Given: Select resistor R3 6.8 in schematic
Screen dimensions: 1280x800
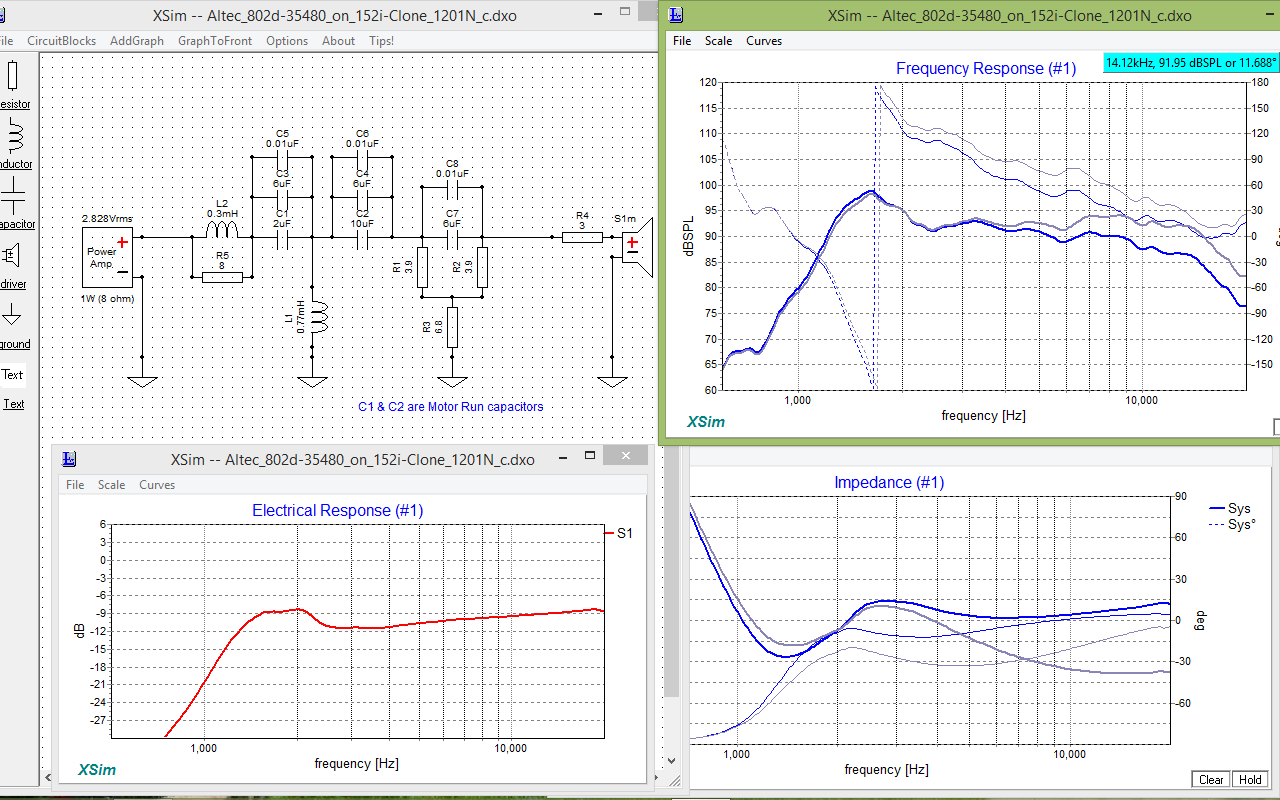Looking at the screenshot, I should click(x=452, y=327).
